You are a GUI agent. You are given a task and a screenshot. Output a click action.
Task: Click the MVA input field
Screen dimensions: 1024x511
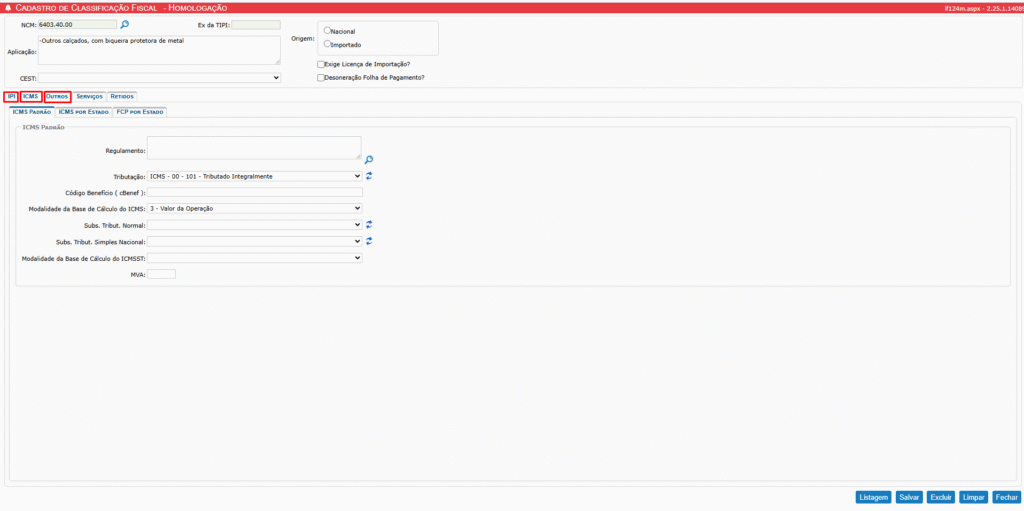coord(161,274)
